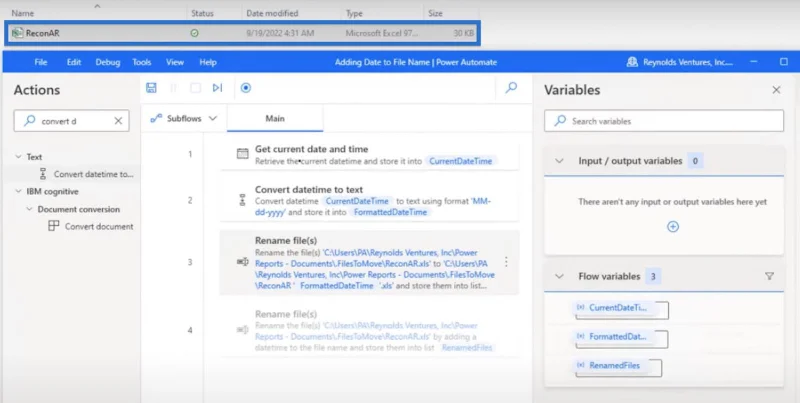Click the Subflows icon
The image size is (800, 403).
156,118
